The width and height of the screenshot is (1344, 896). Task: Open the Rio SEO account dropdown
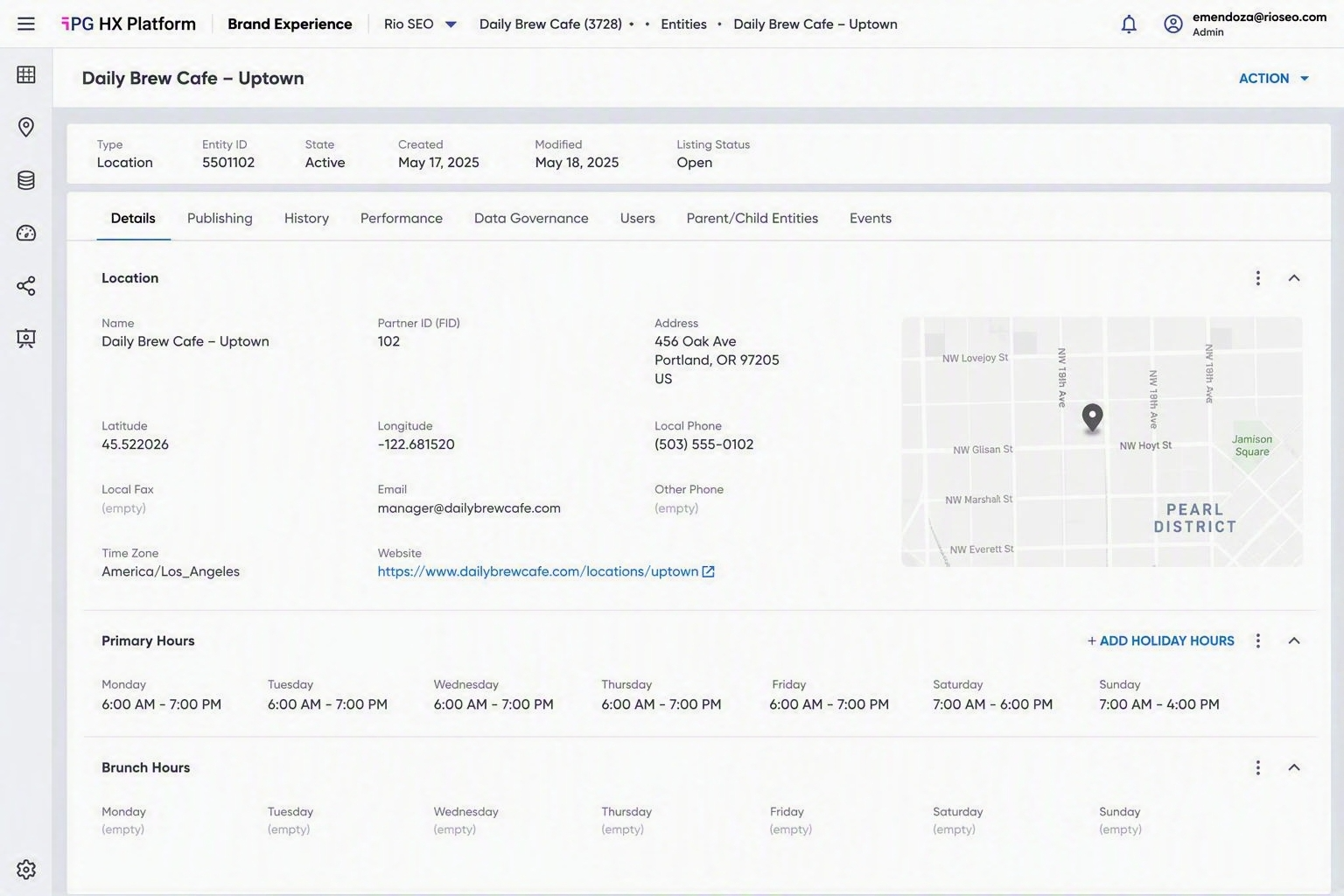pos(420,24)
